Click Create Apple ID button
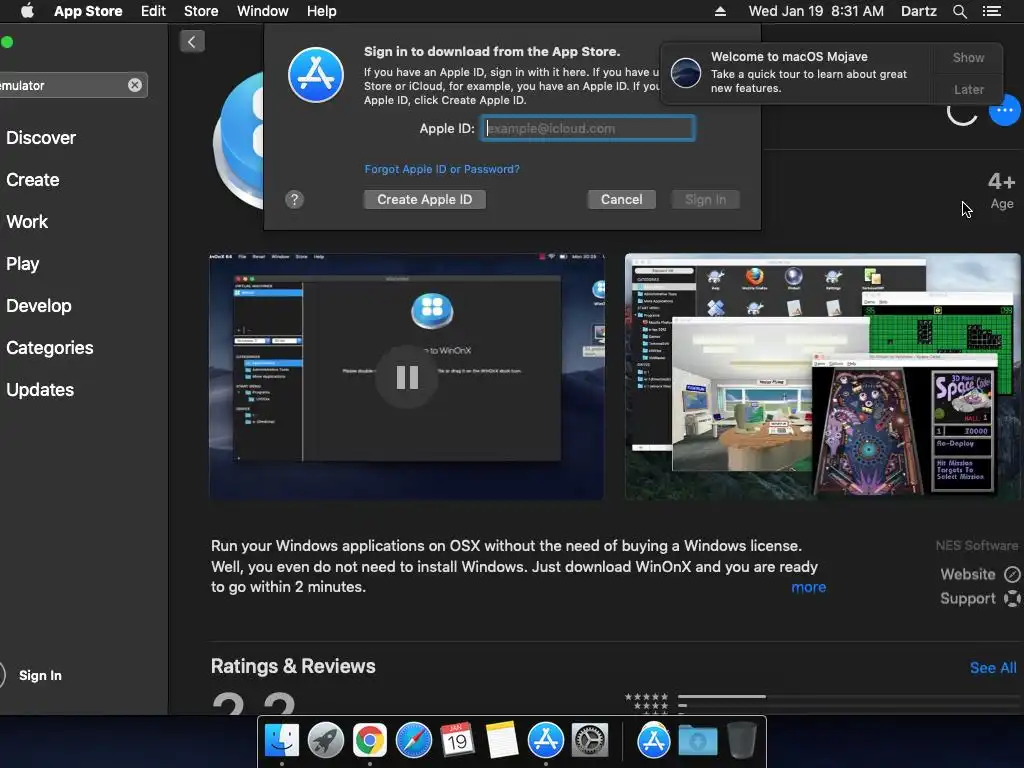 pyautogui.click(x=424, y=199)
